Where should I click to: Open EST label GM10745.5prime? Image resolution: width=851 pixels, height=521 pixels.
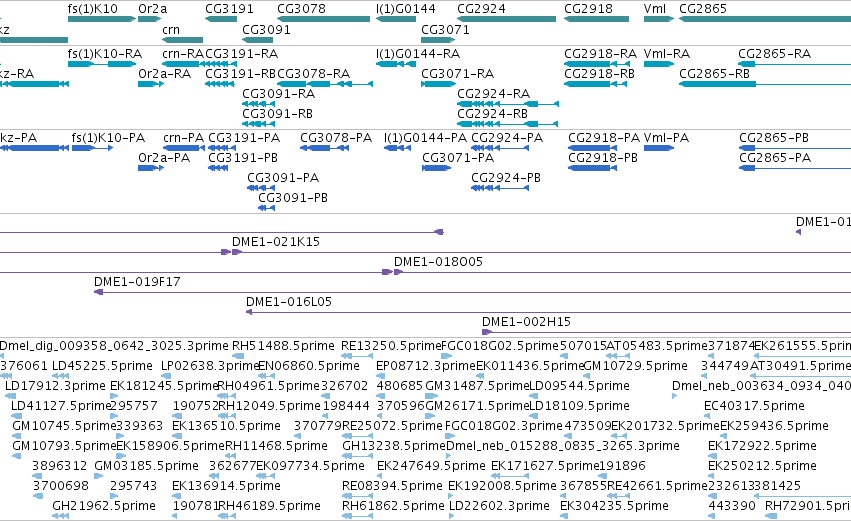click(x=65, y=426)
